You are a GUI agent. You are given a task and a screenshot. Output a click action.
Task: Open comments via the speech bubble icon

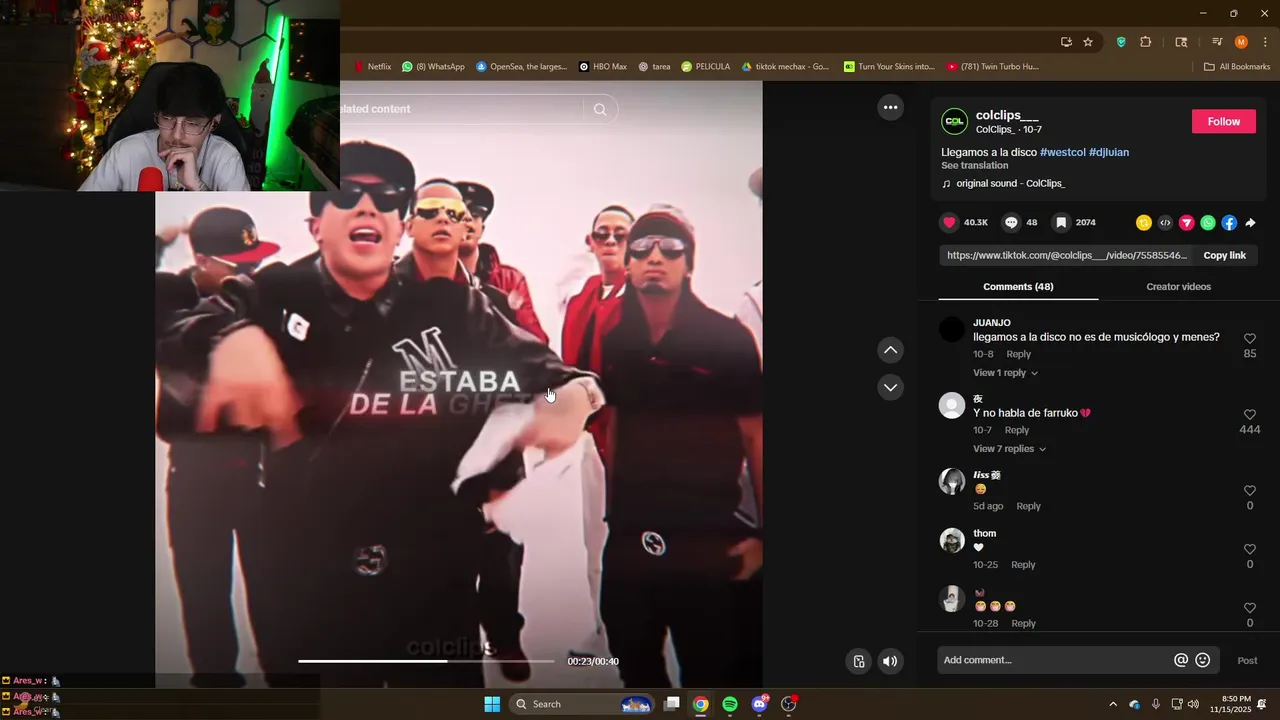[1011, 223]
